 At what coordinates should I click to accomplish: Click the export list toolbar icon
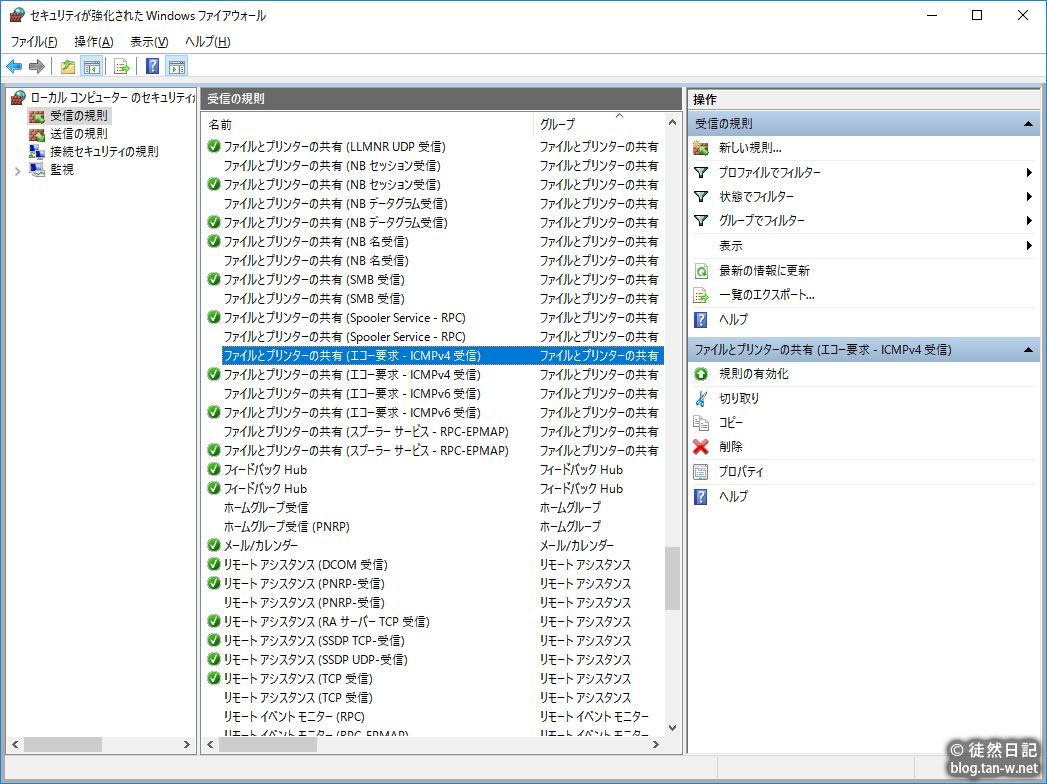[122, 67]
